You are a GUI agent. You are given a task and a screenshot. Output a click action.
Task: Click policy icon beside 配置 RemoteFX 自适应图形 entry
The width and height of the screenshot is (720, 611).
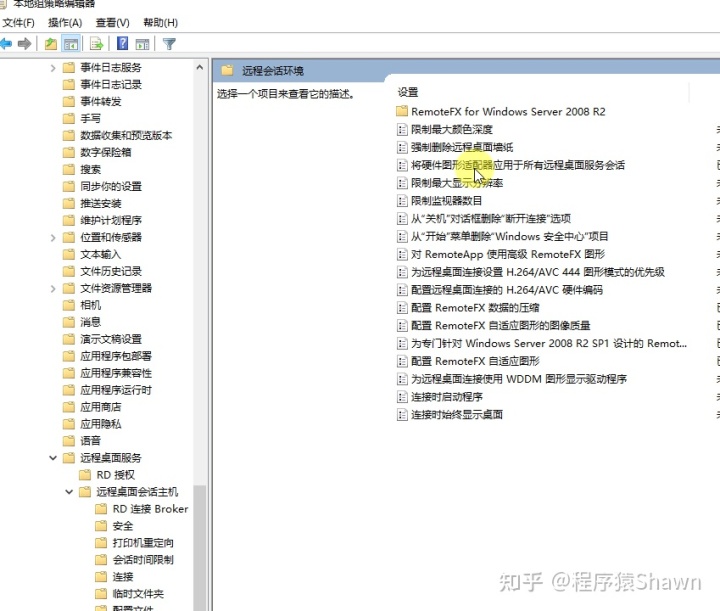tap(402, 361)
